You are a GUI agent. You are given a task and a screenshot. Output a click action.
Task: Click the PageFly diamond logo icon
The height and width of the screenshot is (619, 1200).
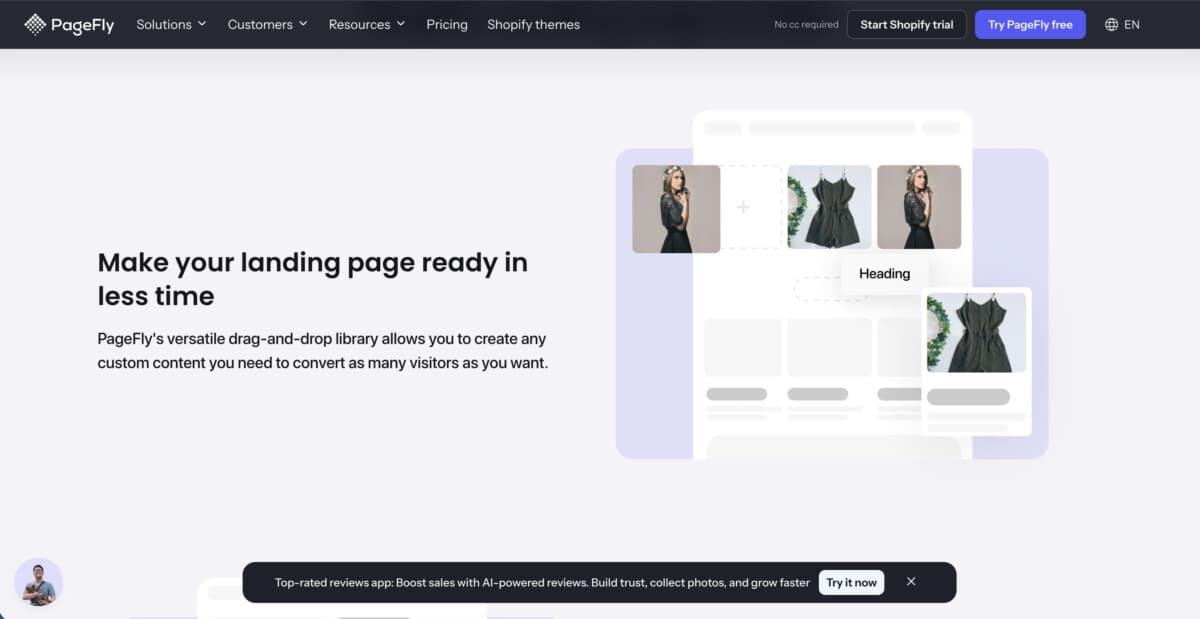tap(35, 24)
